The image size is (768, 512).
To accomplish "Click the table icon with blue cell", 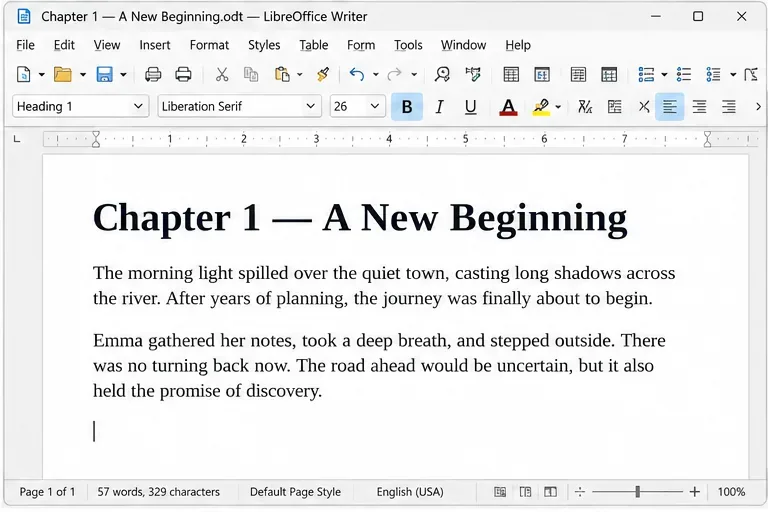I will coord(542,74).
